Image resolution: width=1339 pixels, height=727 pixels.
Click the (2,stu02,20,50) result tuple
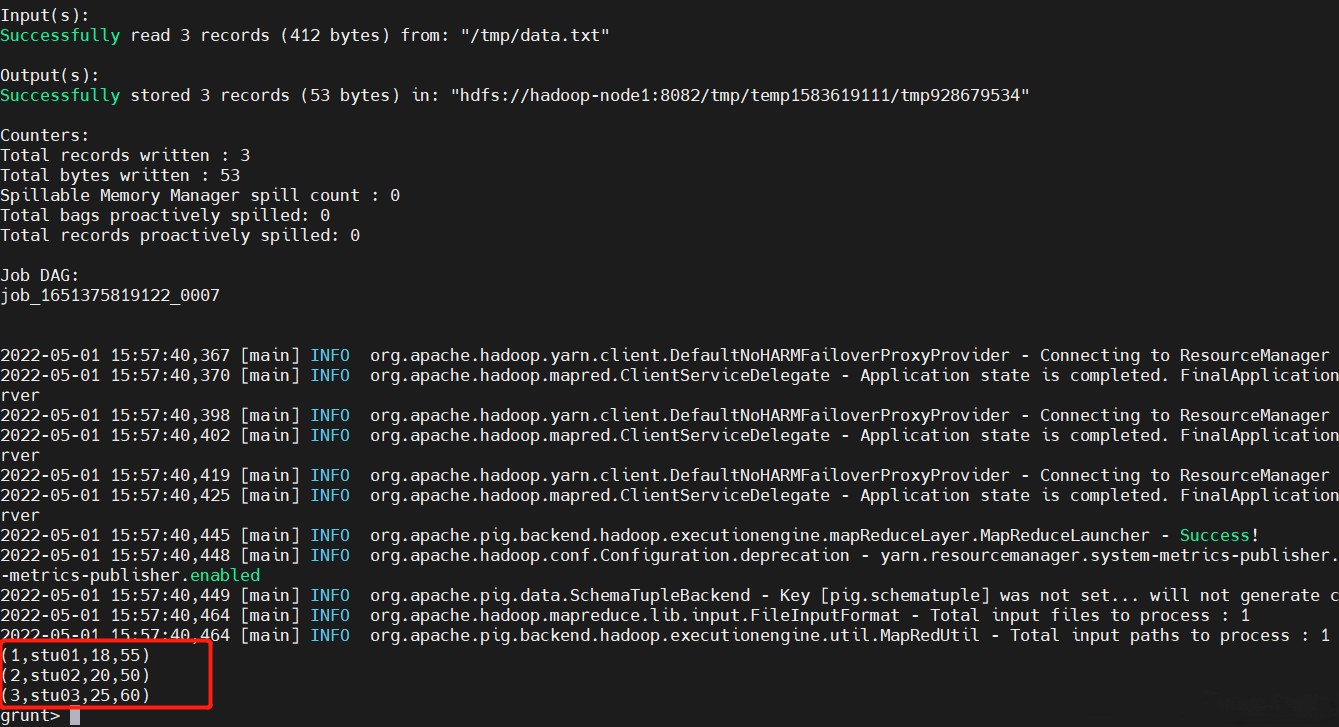[75, 675]
